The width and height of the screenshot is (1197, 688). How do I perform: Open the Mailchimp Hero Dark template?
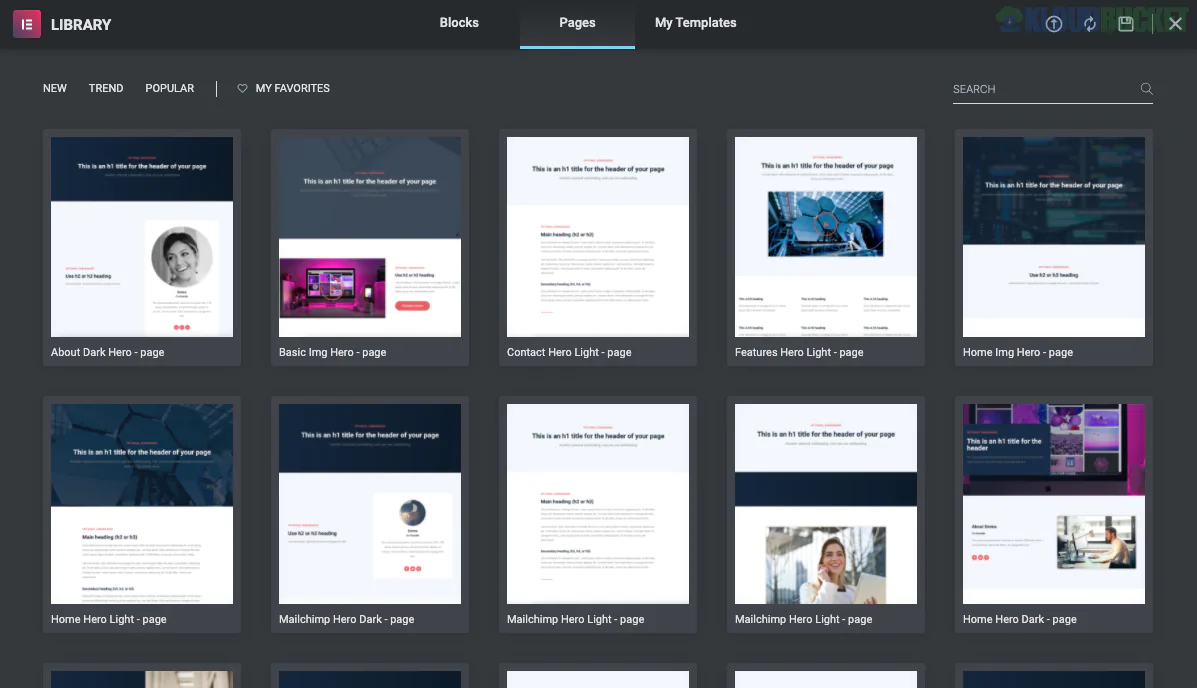click(369, 503)
